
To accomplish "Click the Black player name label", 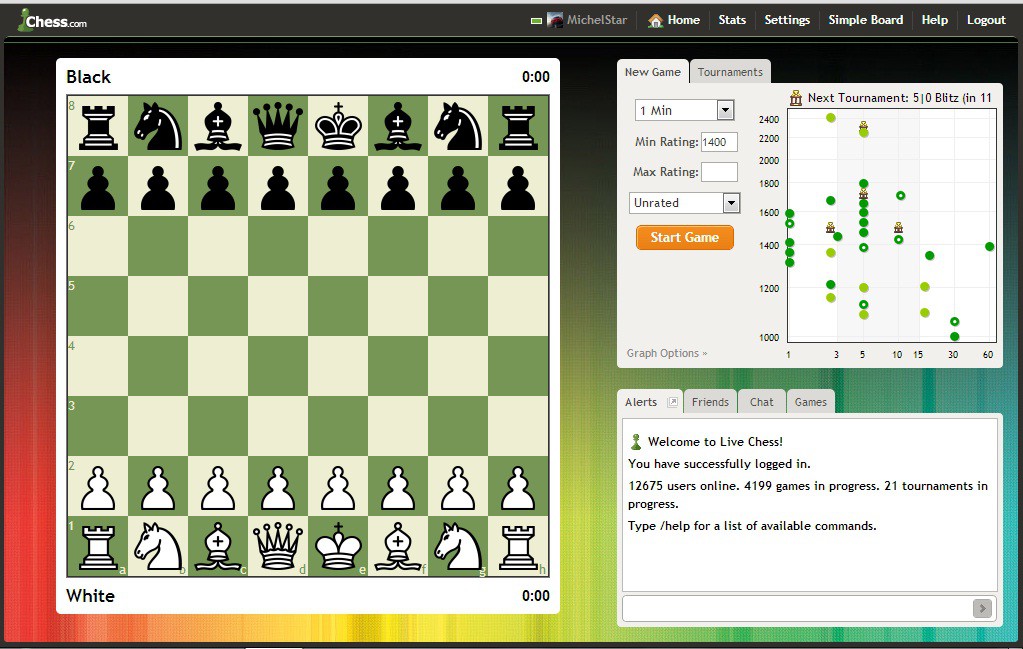I will [88, 77].
